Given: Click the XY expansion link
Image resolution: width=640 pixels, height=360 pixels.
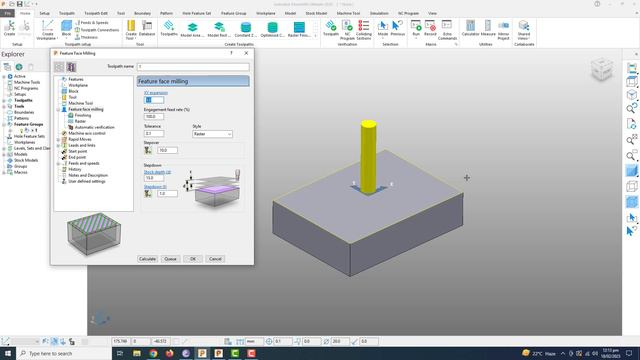Looking at the screenshot, I should 156,93.
